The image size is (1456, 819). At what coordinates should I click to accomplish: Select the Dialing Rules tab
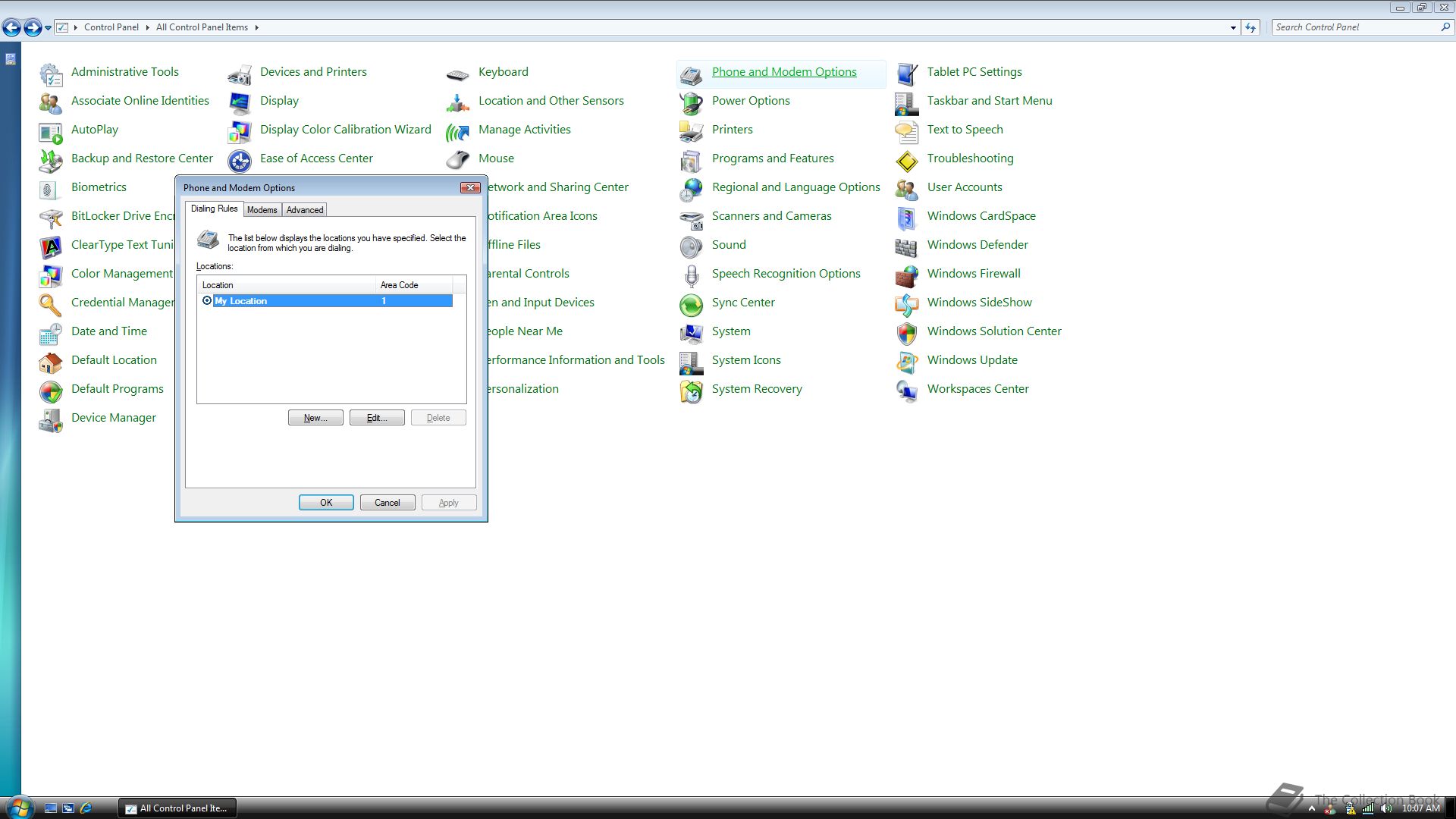(x=215, y=209)
